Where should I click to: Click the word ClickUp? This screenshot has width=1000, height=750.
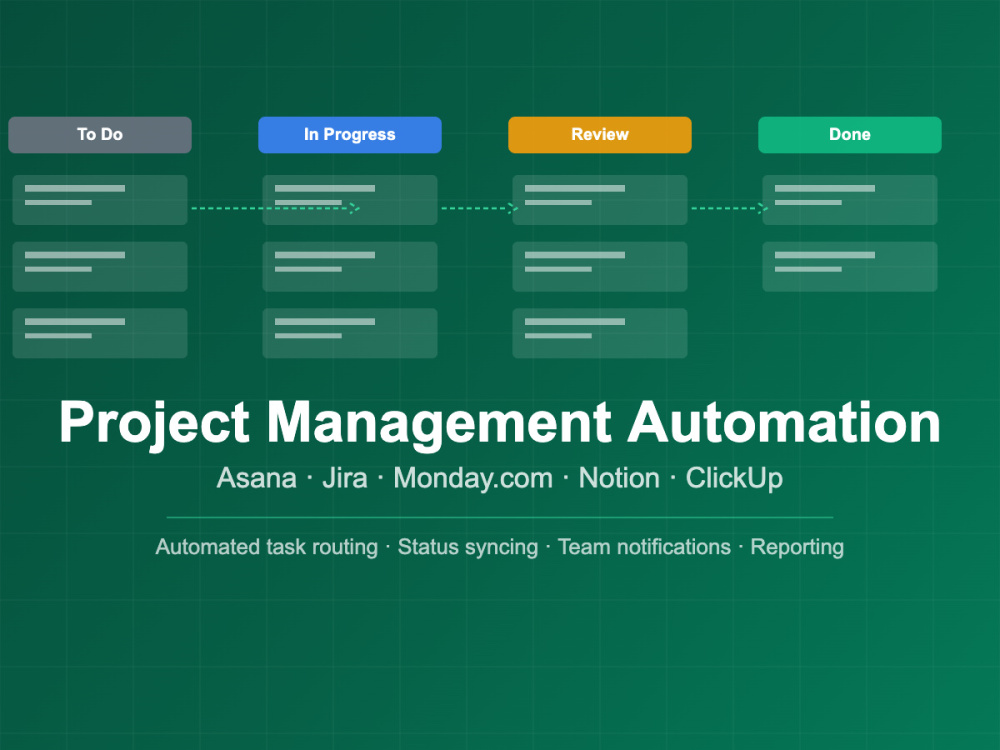pos(734,479)
